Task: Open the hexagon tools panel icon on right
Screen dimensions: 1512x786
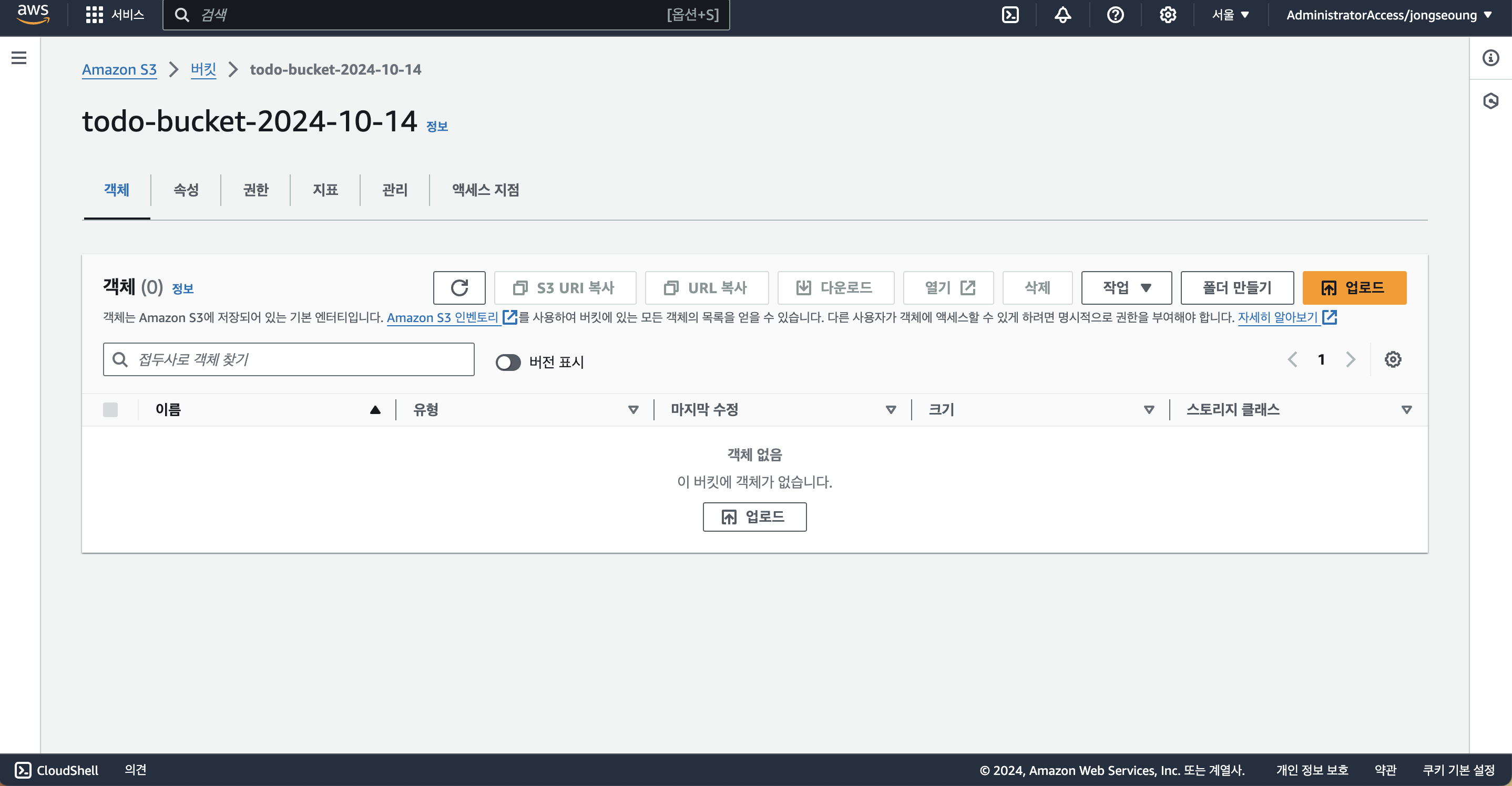Action: tap(1490, 101)
